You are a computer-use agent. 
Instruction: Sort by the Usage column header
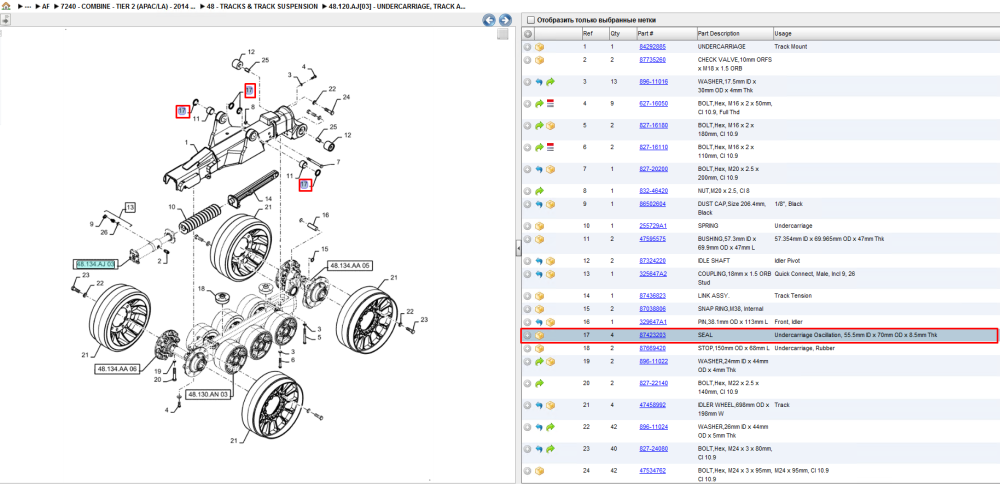coord(885,33)
